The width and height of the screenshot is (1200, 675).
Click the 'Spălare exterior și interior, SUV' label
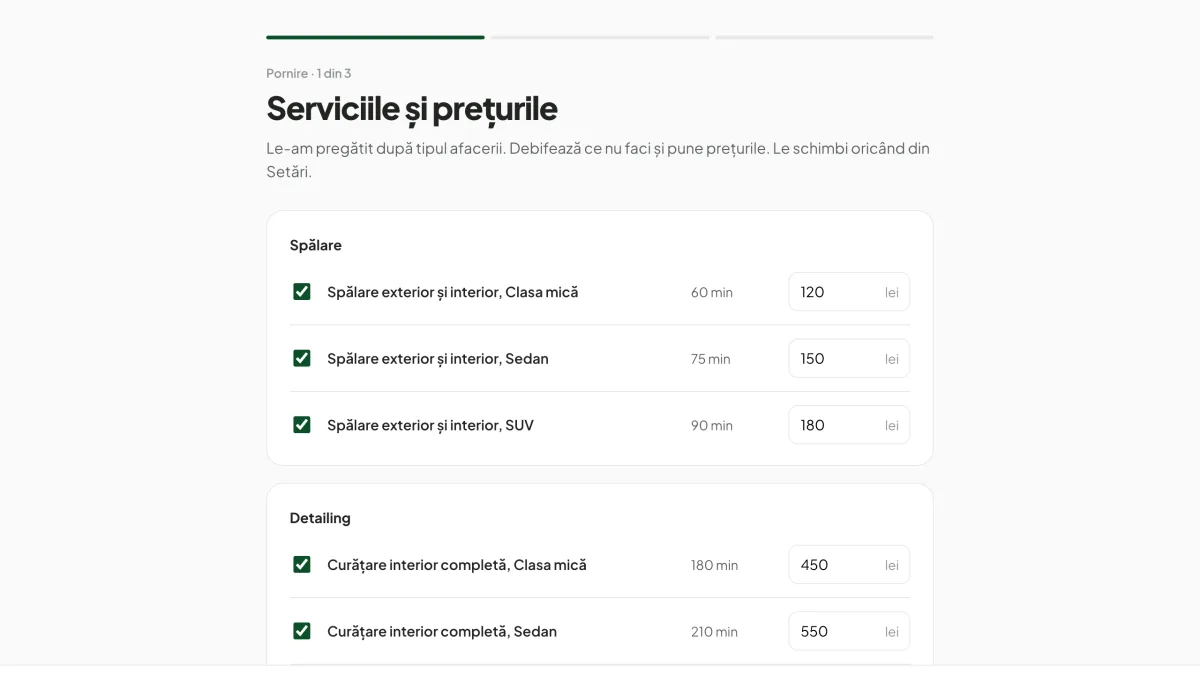[x=430, y=425]
